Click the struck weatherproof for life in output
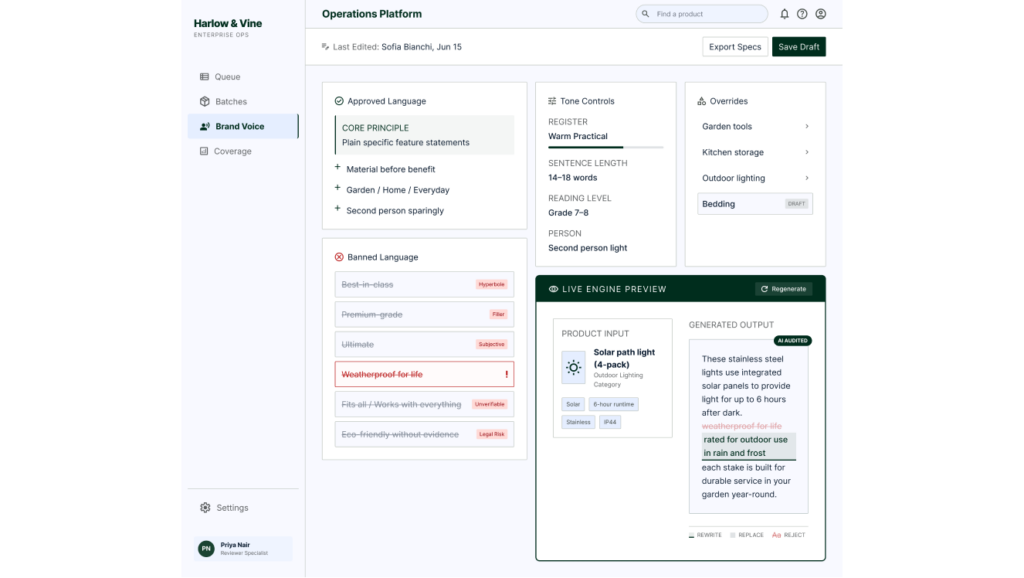Image resolution: width=1024 pixels, height=578 pixels. [x=742, y=426]
